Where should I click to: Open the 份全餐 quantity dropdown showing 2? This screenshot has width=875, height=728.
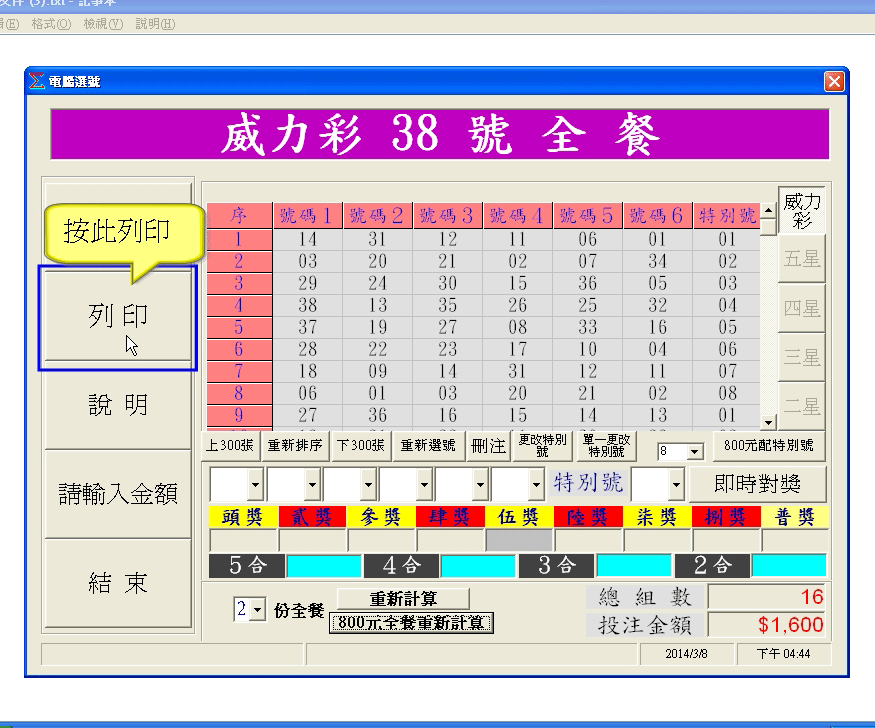click(257, 610)
